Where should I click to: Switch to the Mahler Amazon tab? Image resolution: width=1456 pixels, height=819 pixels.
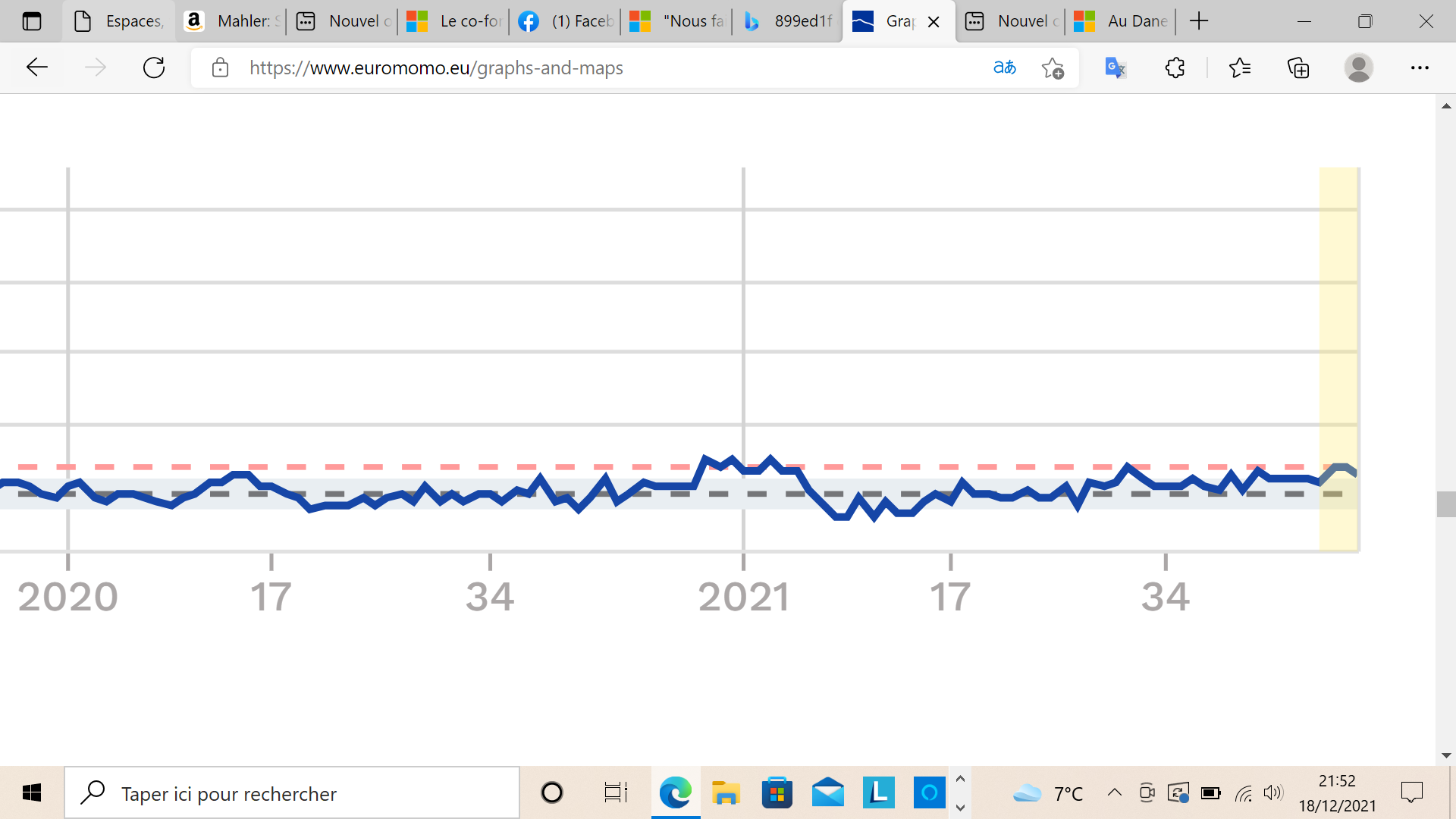point(231,21)
